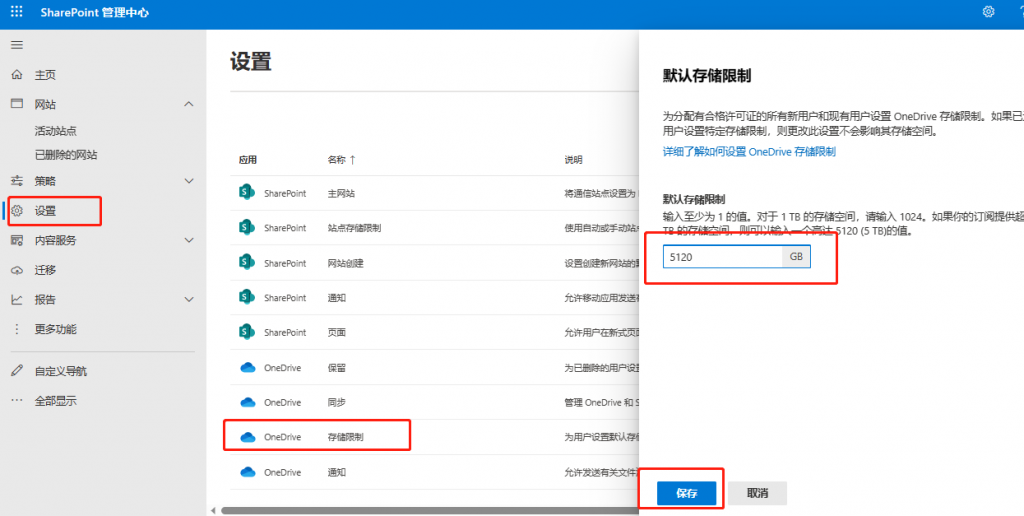The width and height of the screenshot is (1024, 516).
Task: Click the SharePoint icon in 网站创建 row
Action: (x=246, y=263)
